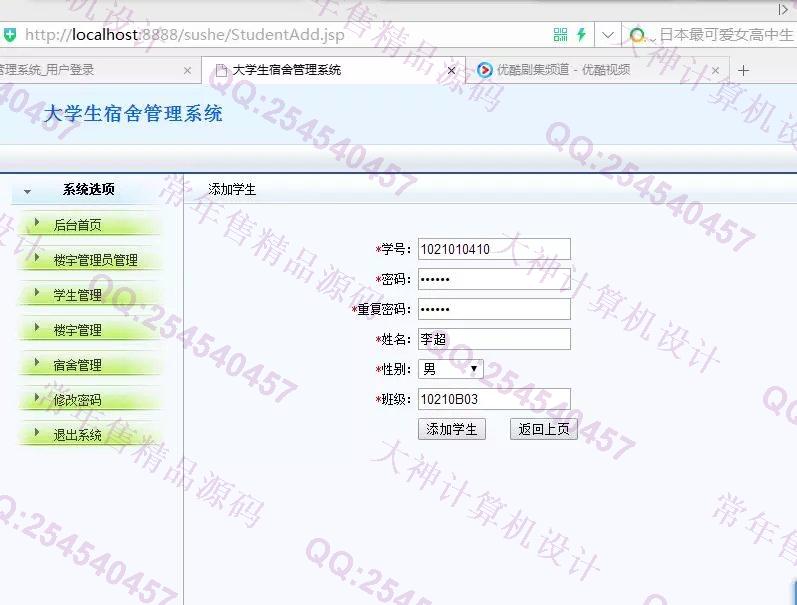Screen dimensions: 797x605
Task: Click the 姓名 input field
Action: coord(494,339)
